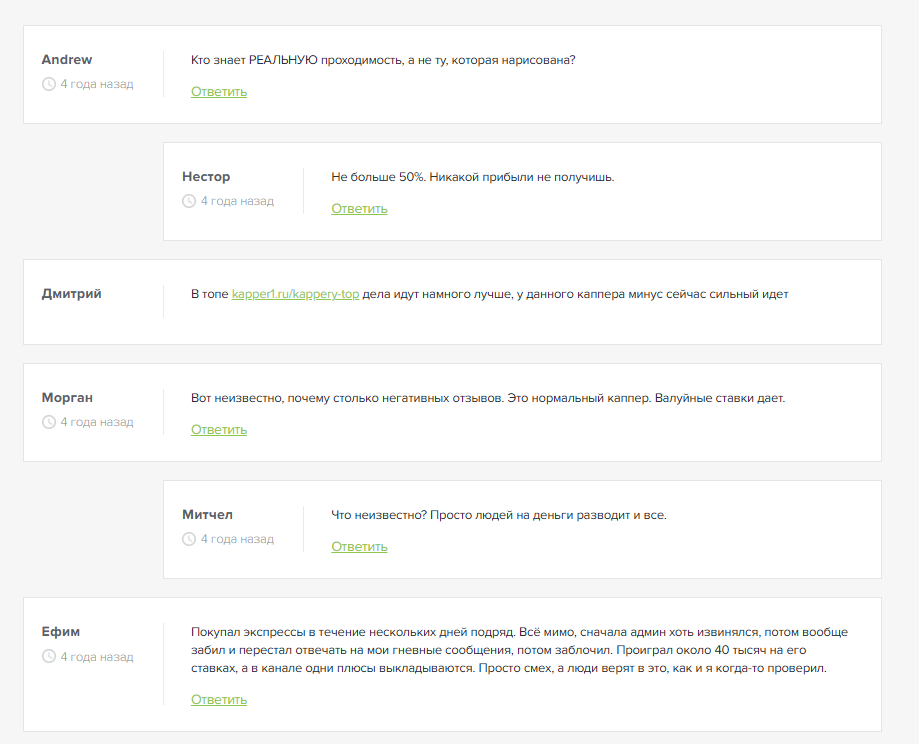The height and width of the screenshot is (744, 919).
Task: Click the clock icon under Ефим's name
Action: pos(48,657)
